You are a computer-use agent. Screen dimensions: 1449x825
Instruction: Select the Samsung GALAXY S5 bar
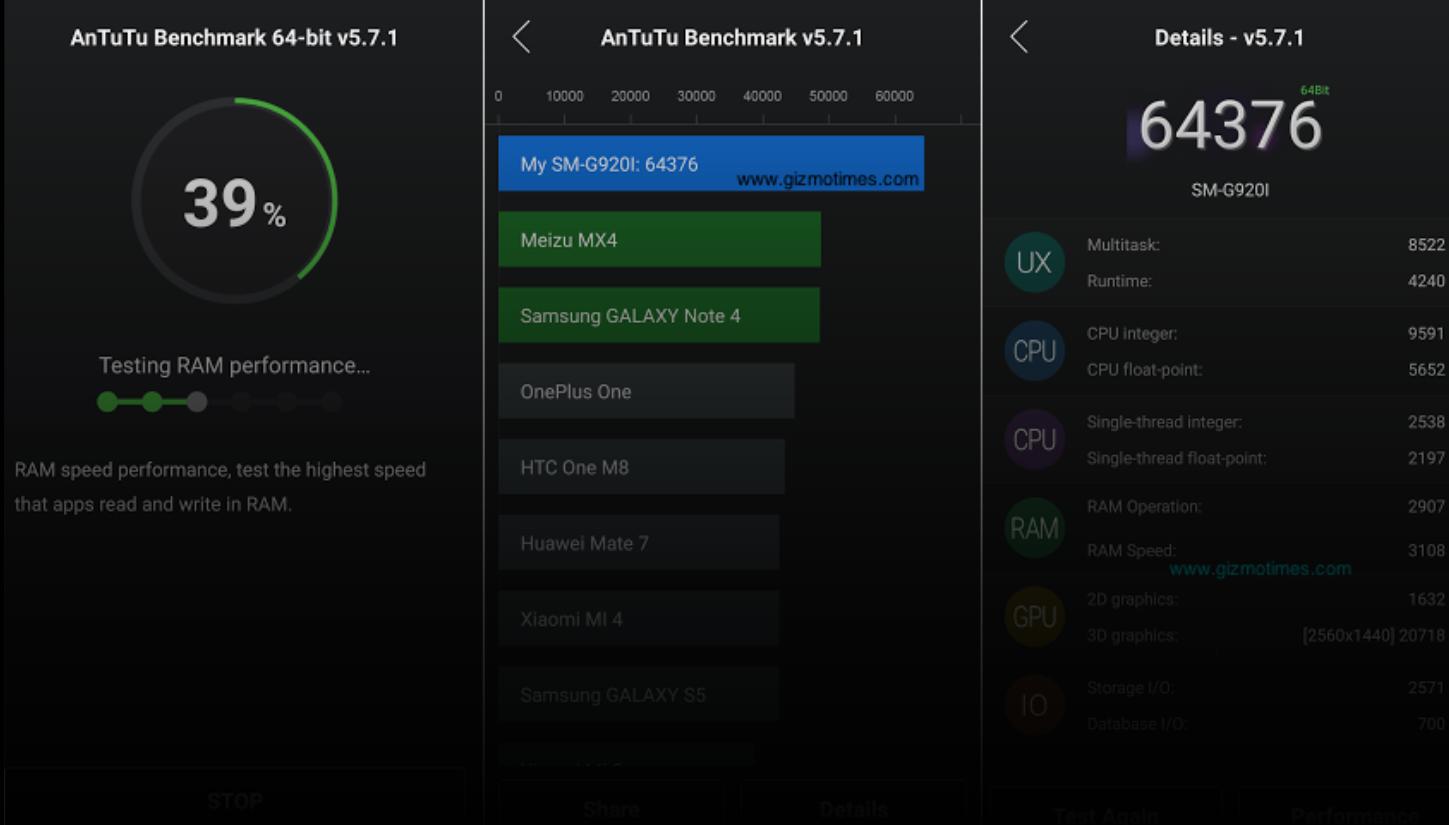[639, 695]
